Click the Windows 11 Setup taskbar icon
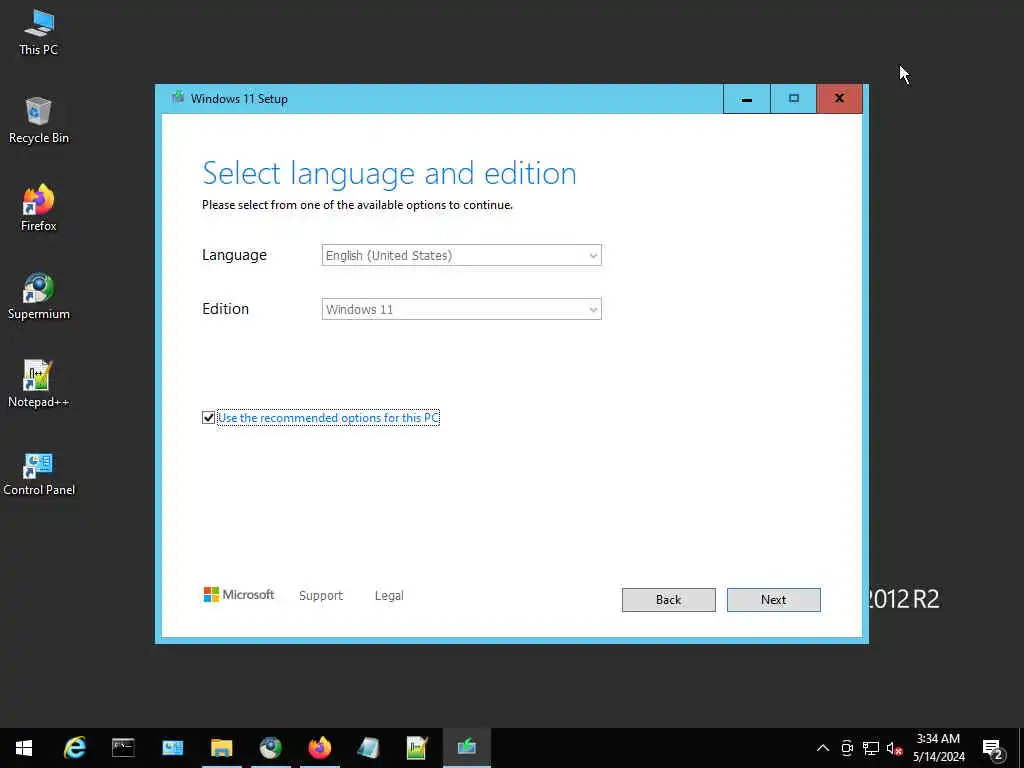 tap(466, 748)
